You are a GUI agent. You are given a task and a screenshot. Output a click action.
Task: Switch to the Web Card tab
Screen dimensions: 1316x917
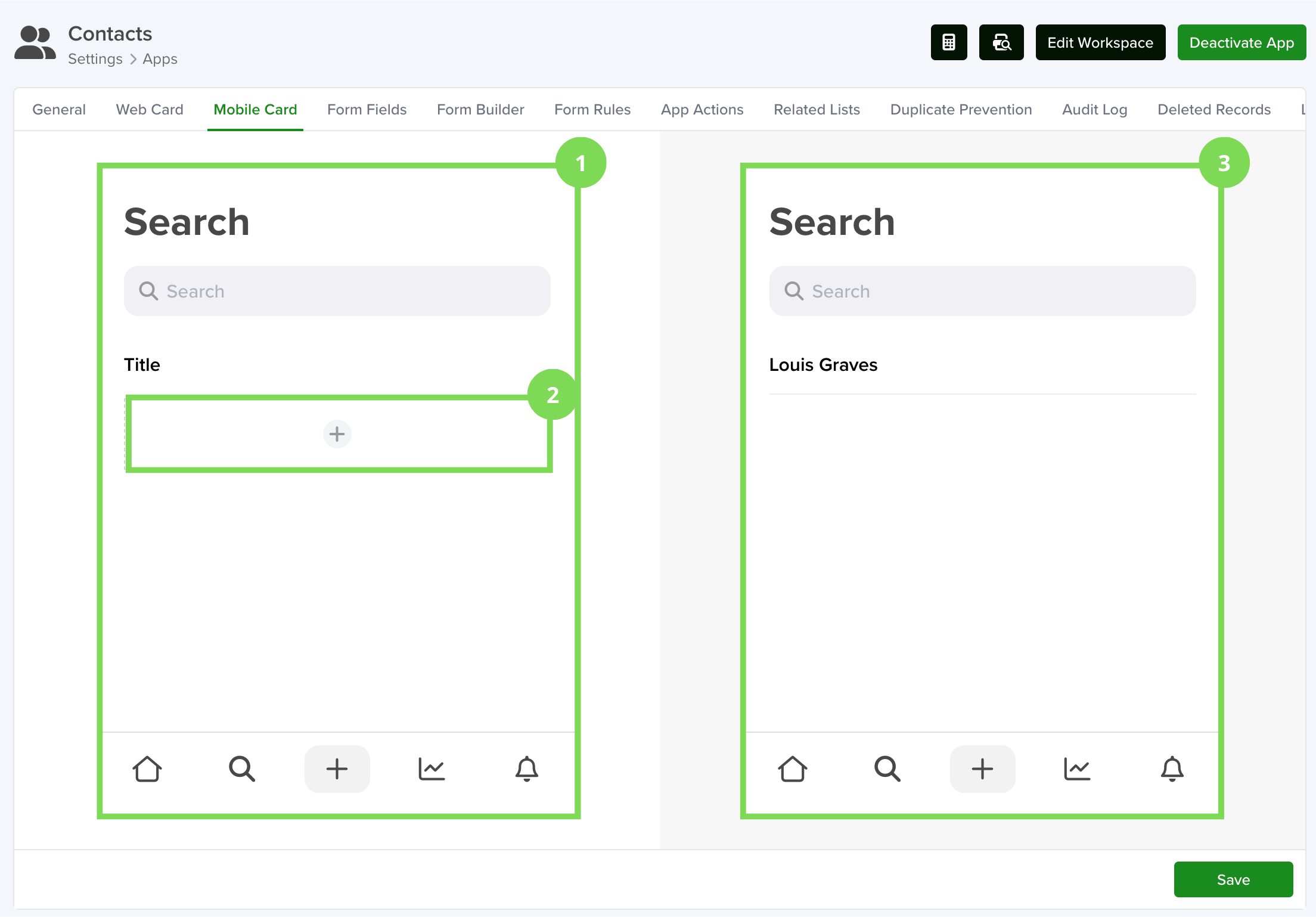click(x=150, y=110)
